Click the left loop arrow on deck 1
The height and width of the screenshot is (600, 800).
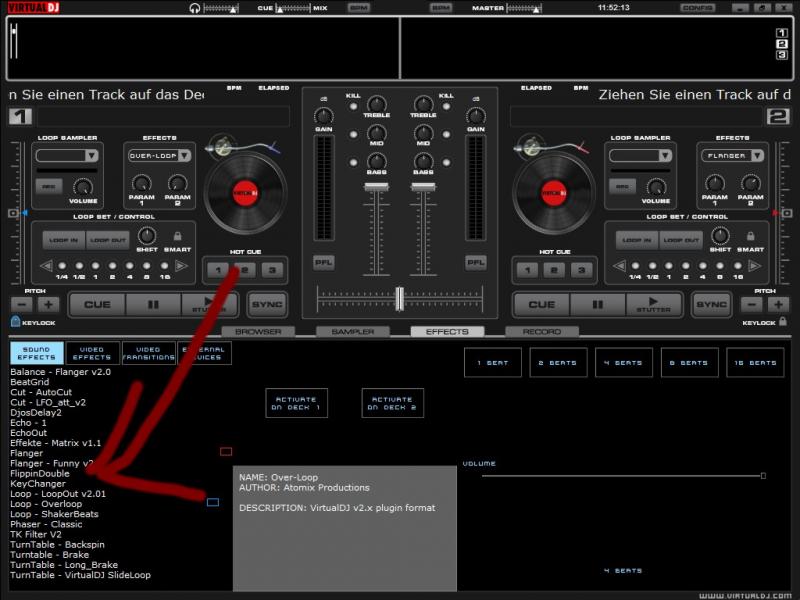46,266
